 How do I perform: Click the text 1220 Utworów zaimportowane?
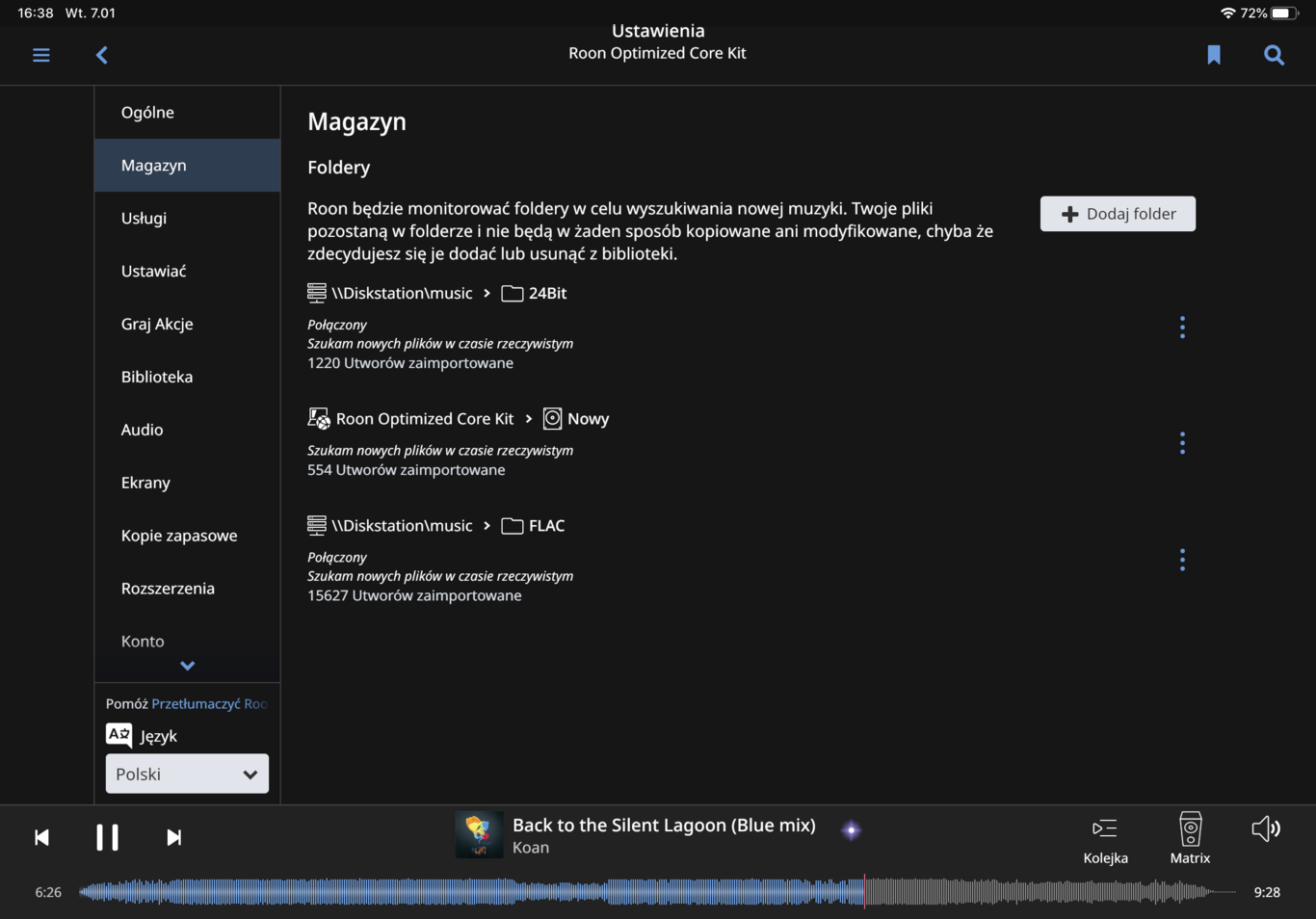point(410,363)
